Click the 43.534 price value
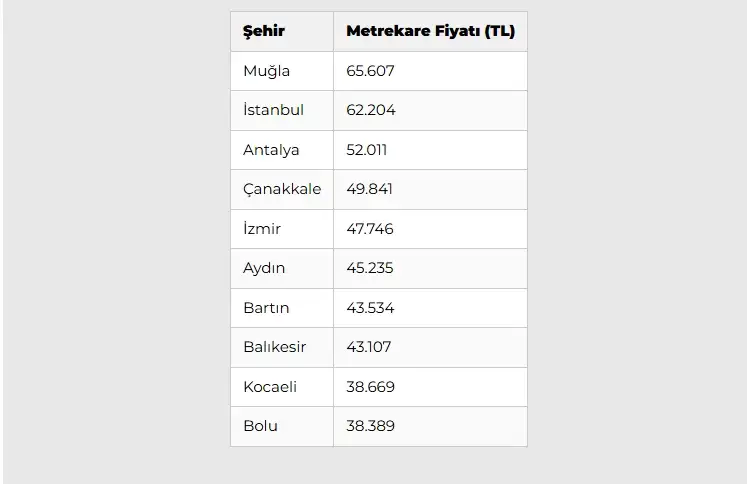 point(370,308)
